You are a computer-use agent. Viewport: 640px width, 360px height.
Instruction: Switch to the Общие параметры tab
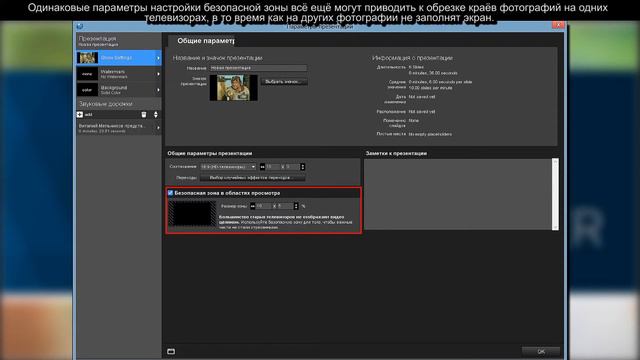(x=205, y=41)
